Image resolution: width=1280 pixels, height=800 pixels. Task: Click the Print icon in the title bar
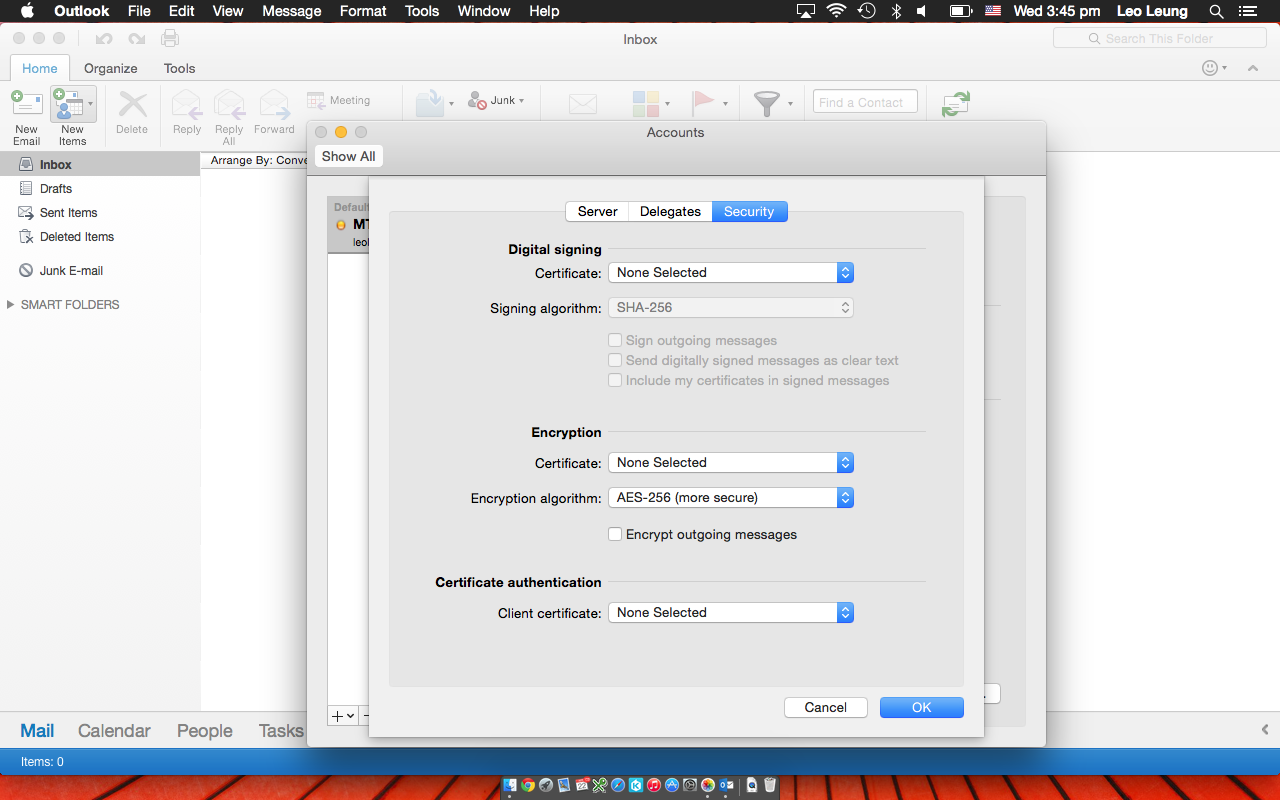coord(170,38)
